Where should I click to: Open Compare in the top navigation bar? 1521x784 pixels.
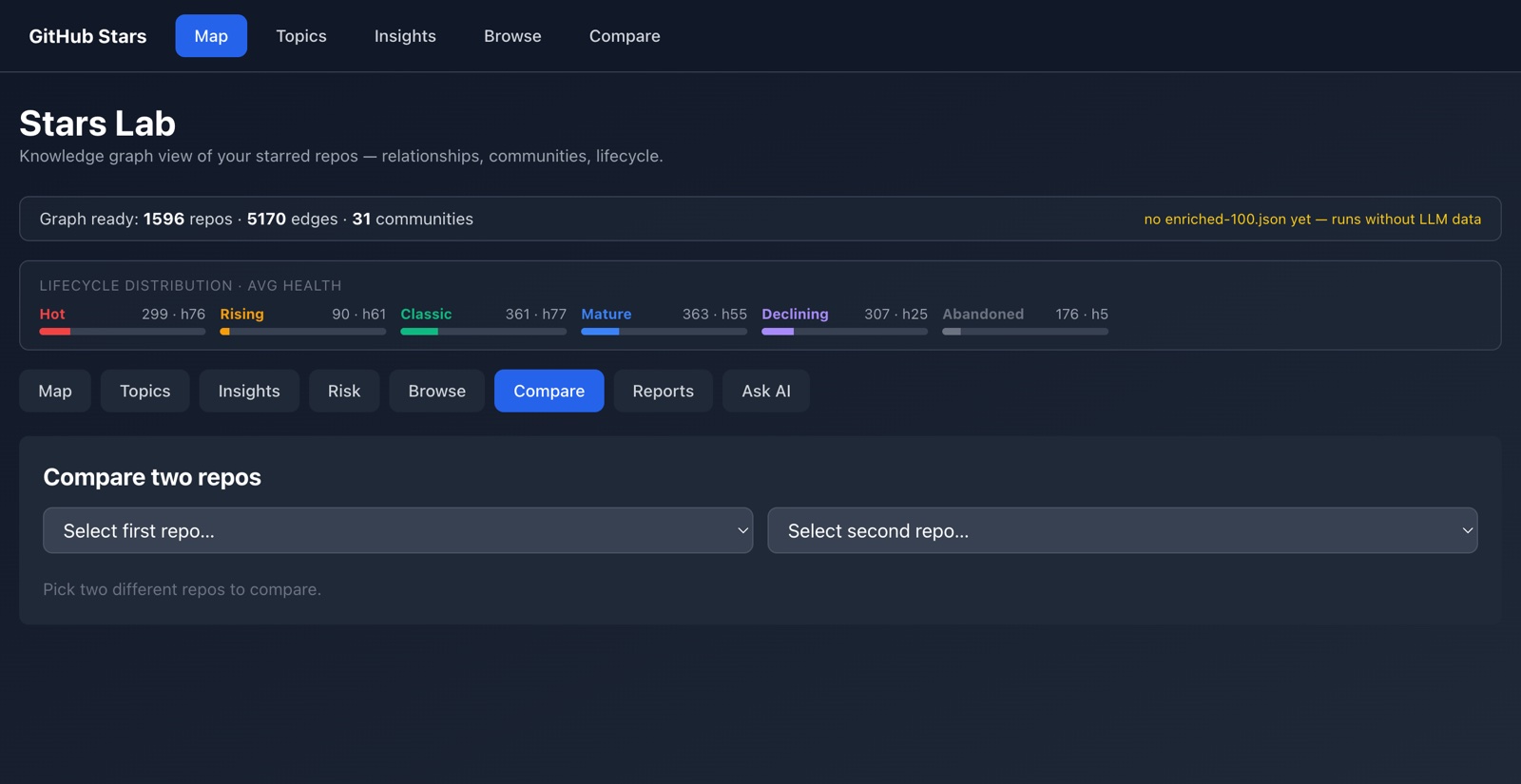click(x=625, y=36)
